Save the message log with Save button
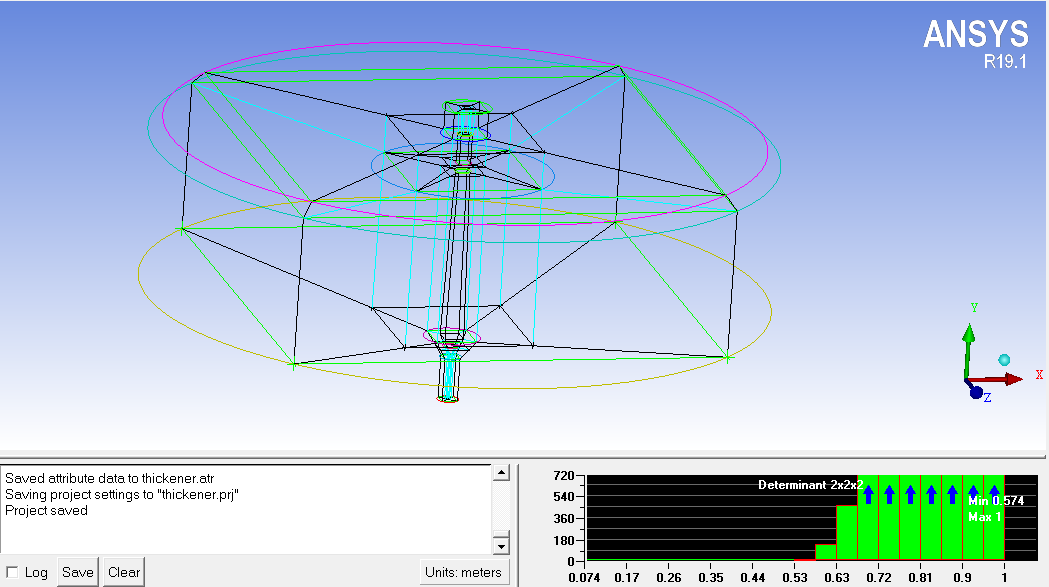Screen dimensions: 1049x587 point(77,573)
